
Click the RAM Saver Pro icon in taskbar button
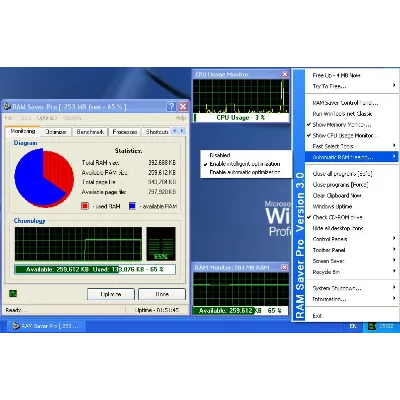click(x=15, y=326)
